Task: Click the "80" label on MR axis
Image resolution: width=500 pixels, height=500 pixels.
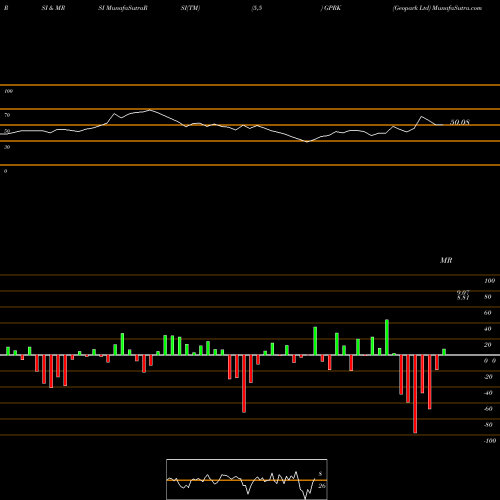Action: (x=488, y=297)
